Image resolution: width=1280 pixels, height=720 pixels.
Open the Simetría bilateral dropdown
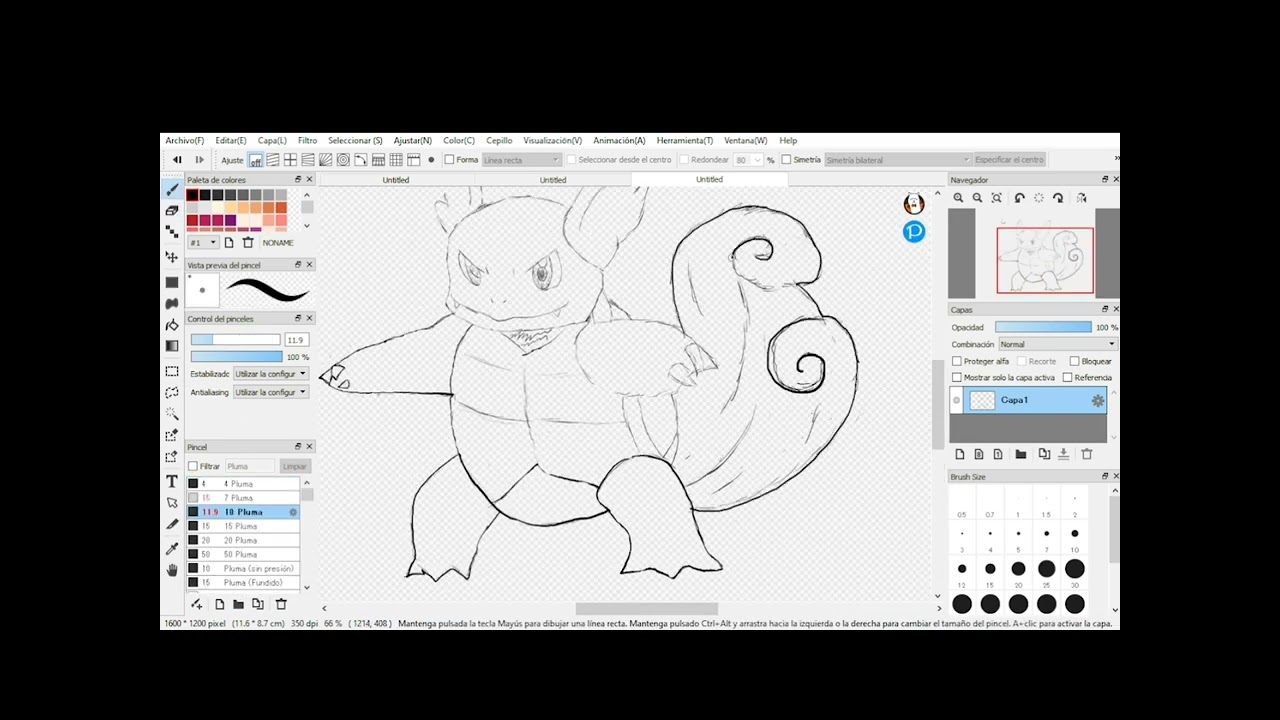898,160
